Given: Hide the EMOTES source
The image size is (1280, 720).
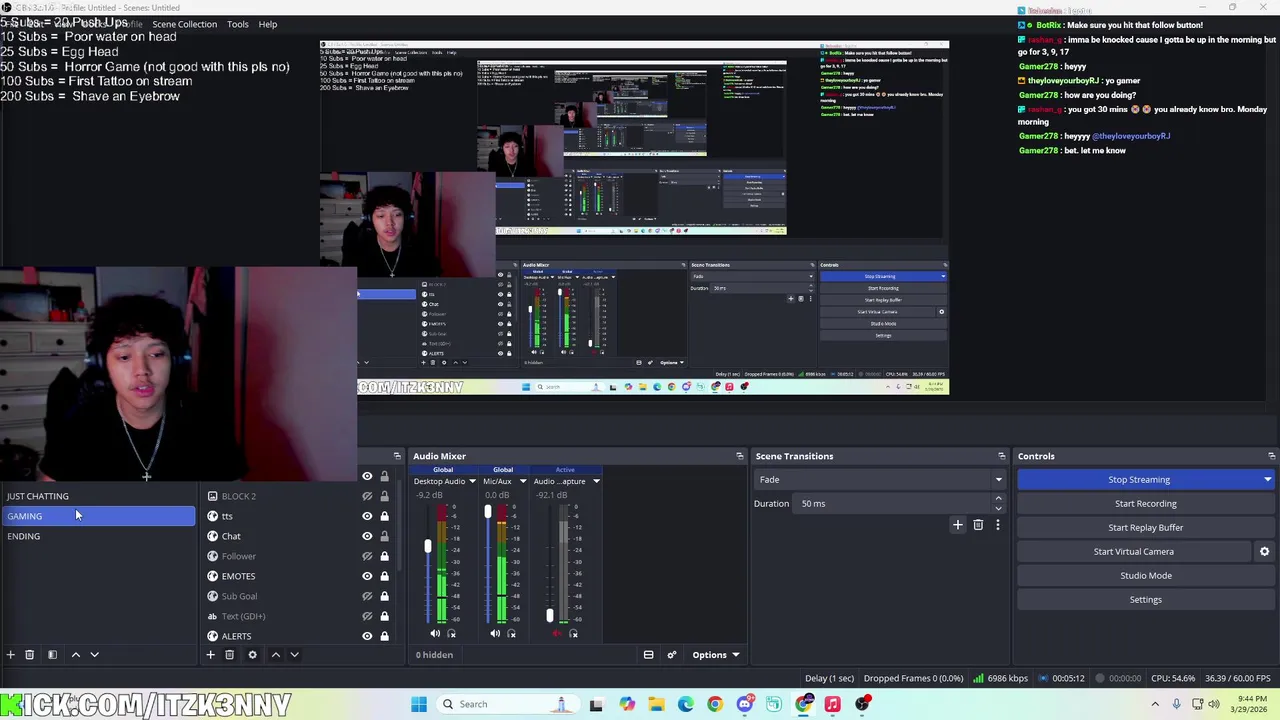Looking at the screenshot, I should coord(367,576).
